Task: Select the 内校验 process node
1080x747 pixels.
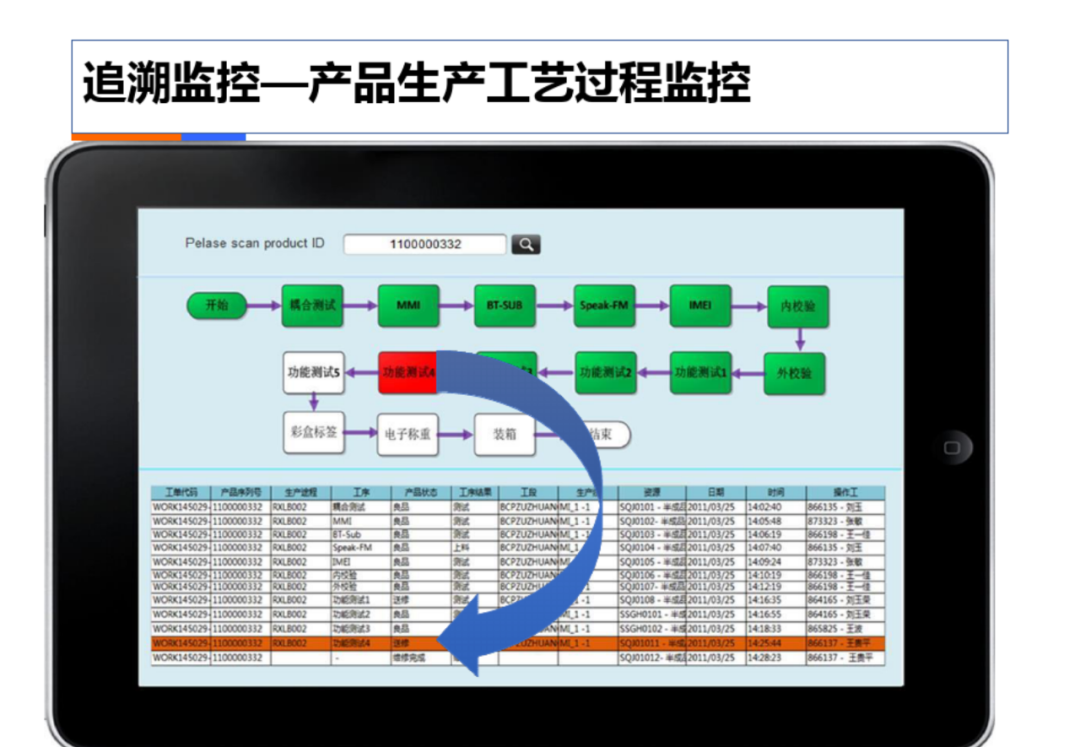Action: point(798,306)
